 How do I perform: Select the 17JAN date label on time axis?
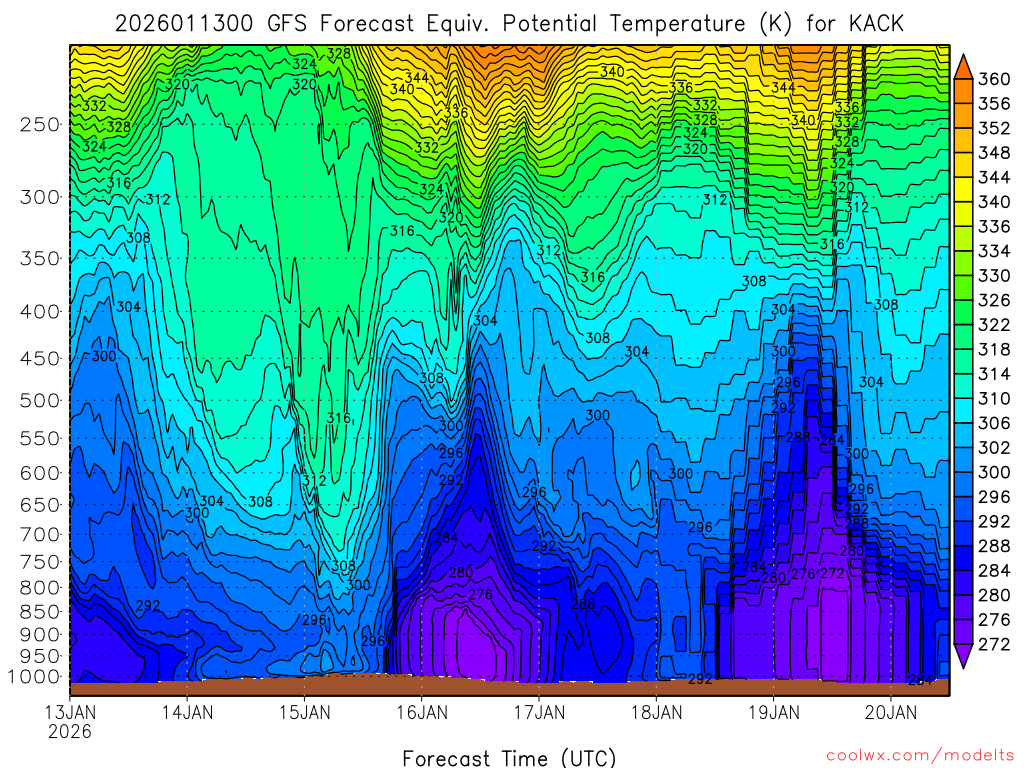(539, 712)
